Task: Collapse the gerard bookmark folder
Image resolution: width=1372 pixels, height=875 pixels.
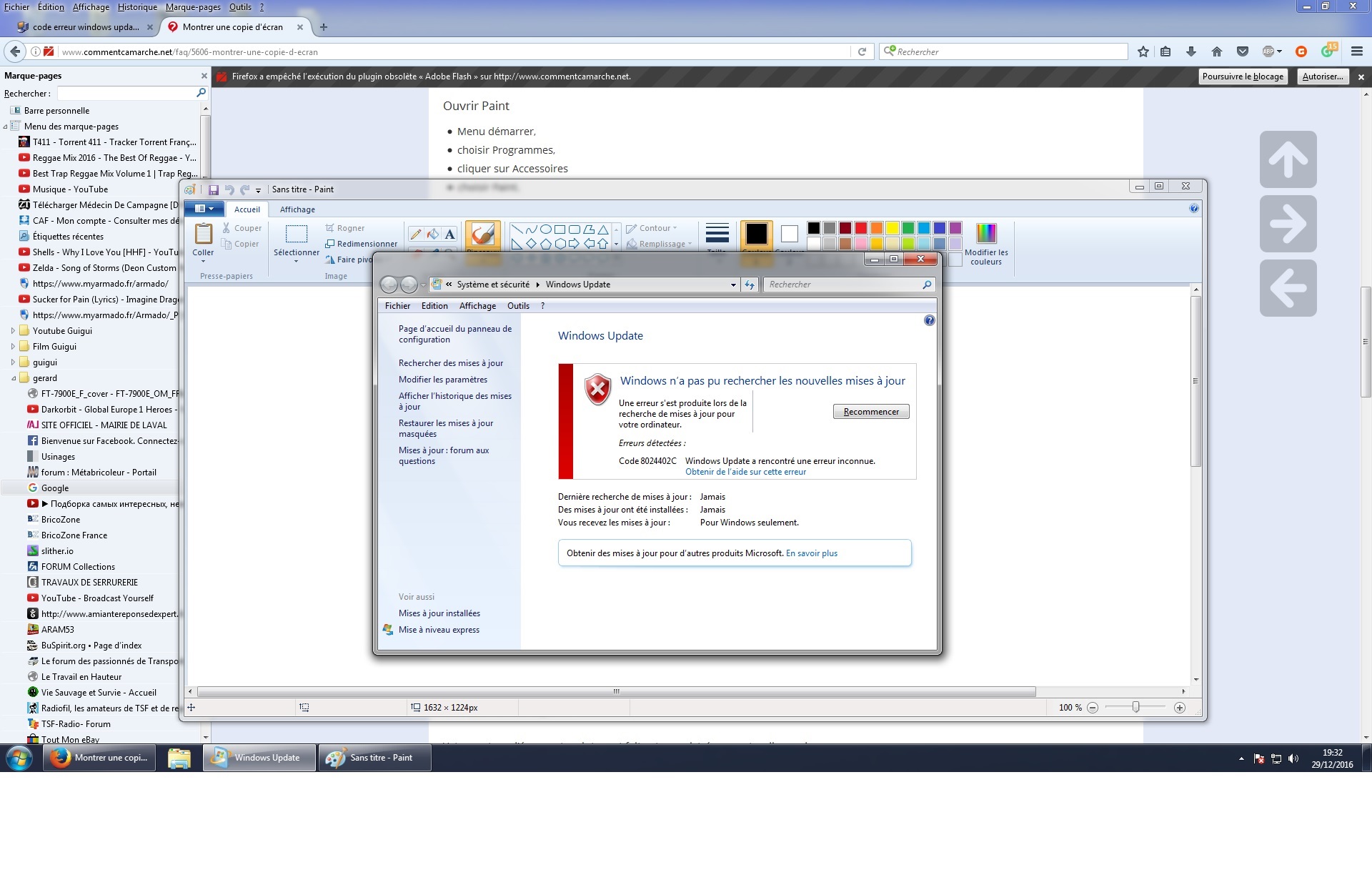Action: [x=13, y=378]
